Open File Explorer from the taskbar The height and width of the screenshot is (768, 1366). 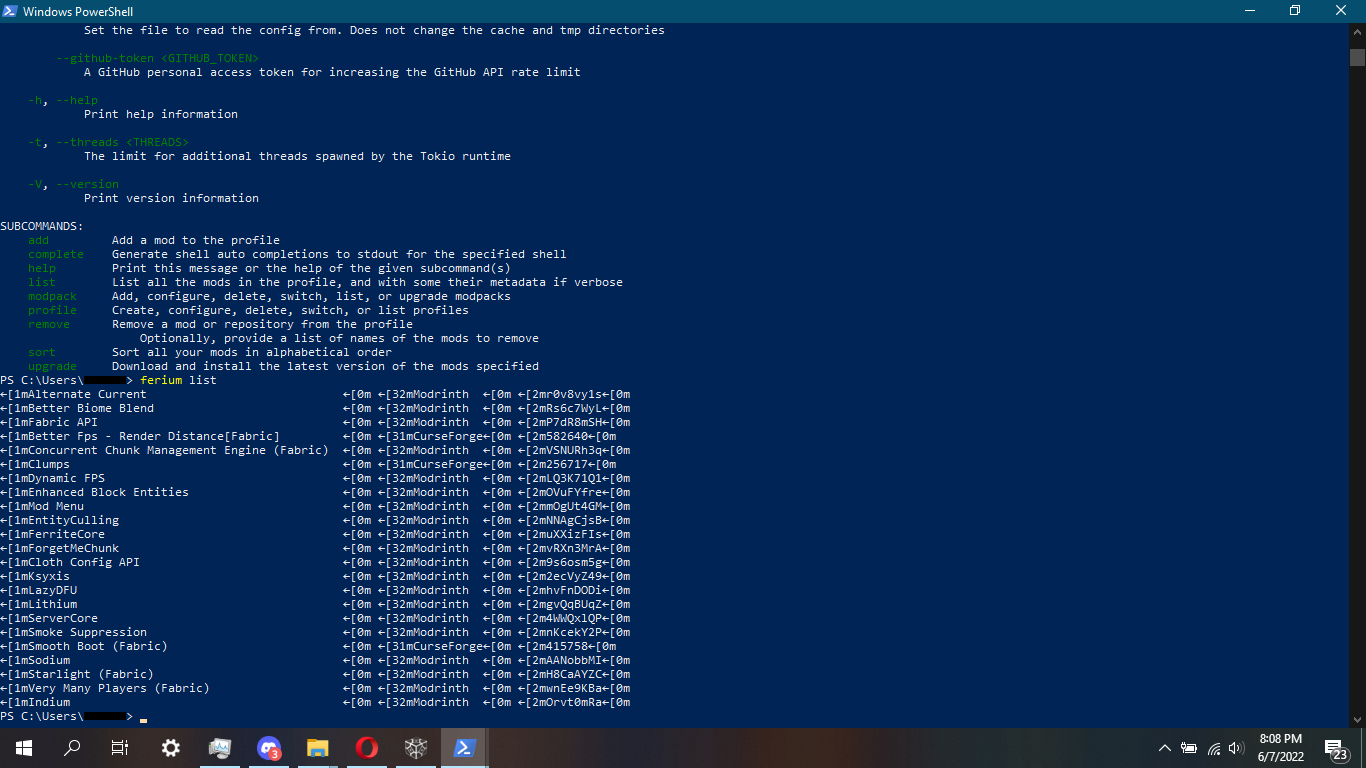(317, 747)
